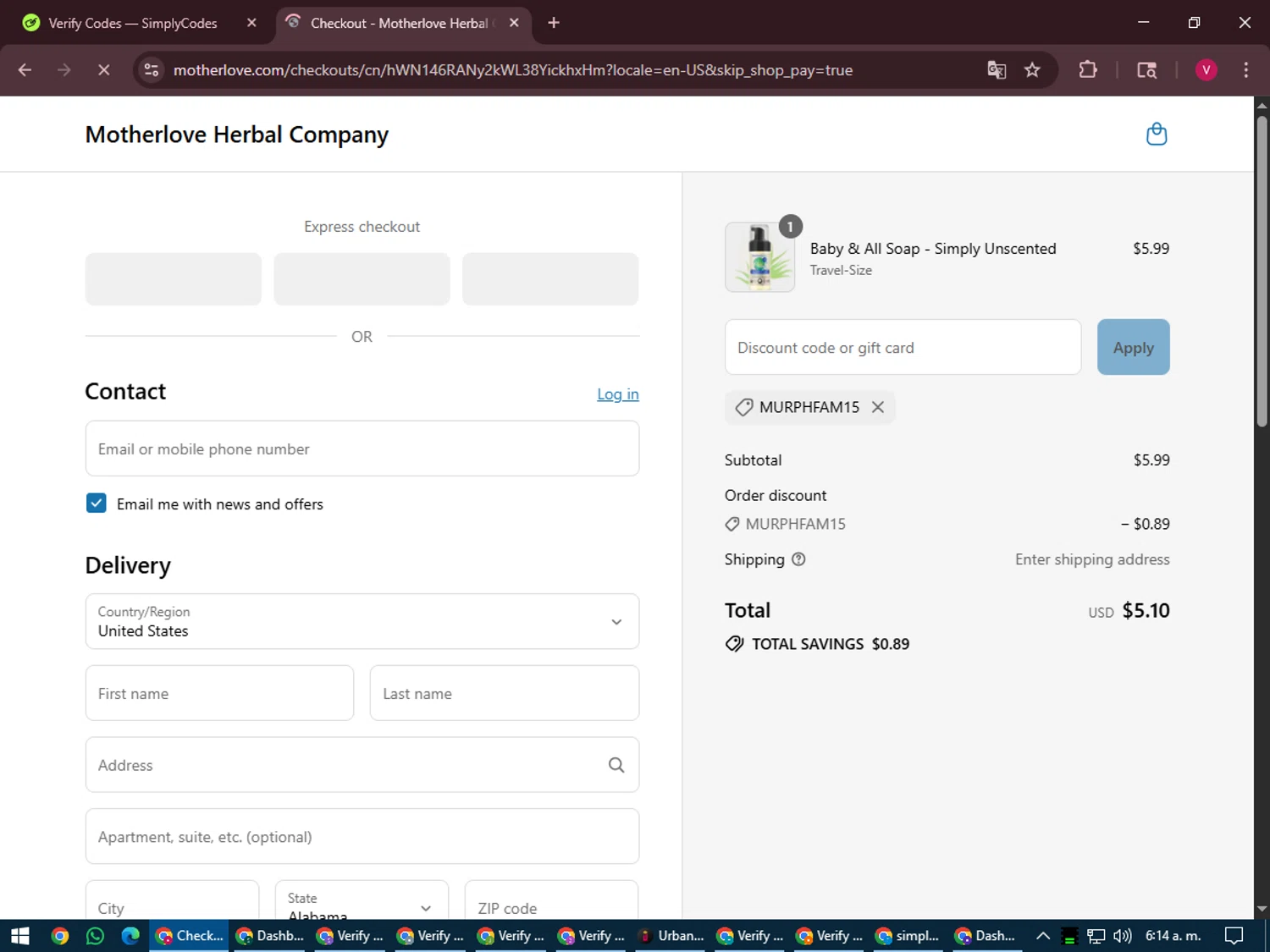Click the Log in link
Viewport: 1270px width, 952px height.
point(618,394)
